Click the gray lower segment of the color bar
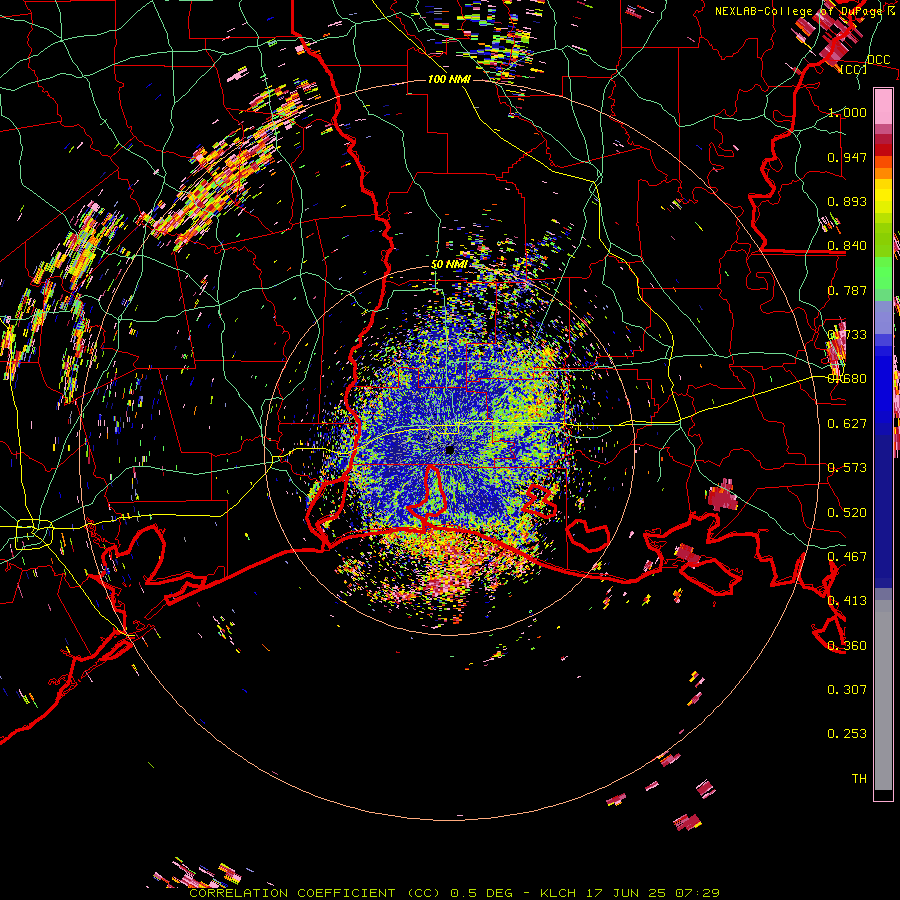This screenshot has width=900, height=900. [x=883, y=695]
